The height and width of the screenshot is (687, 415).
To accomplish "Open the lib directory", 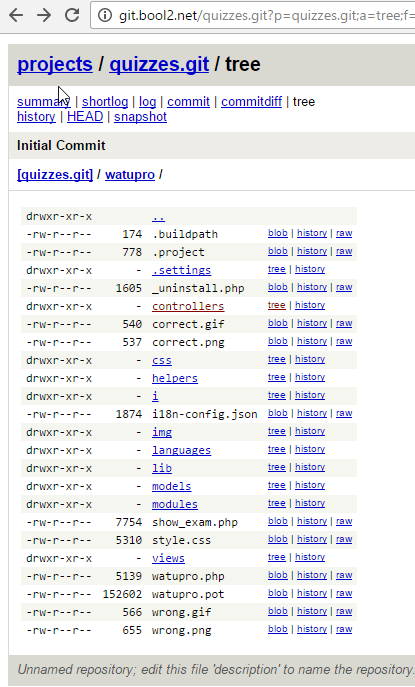I will [x=162, y=468].
